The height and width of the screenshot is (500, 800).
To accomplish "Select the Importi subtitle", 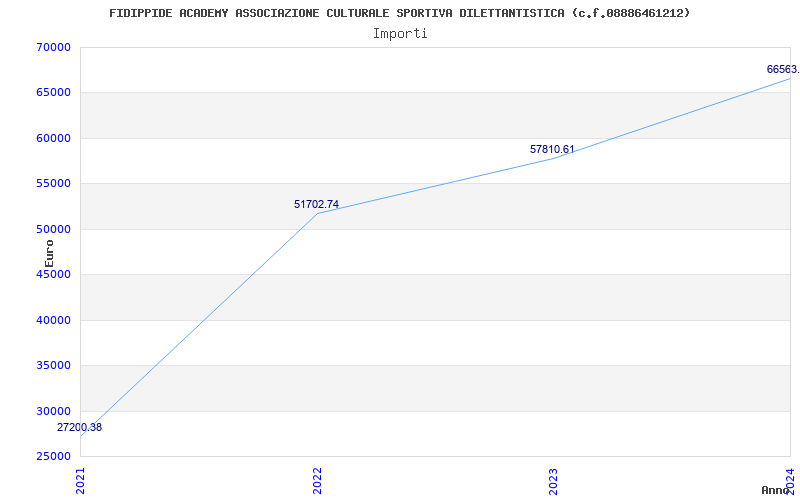I will click(400, 34).
